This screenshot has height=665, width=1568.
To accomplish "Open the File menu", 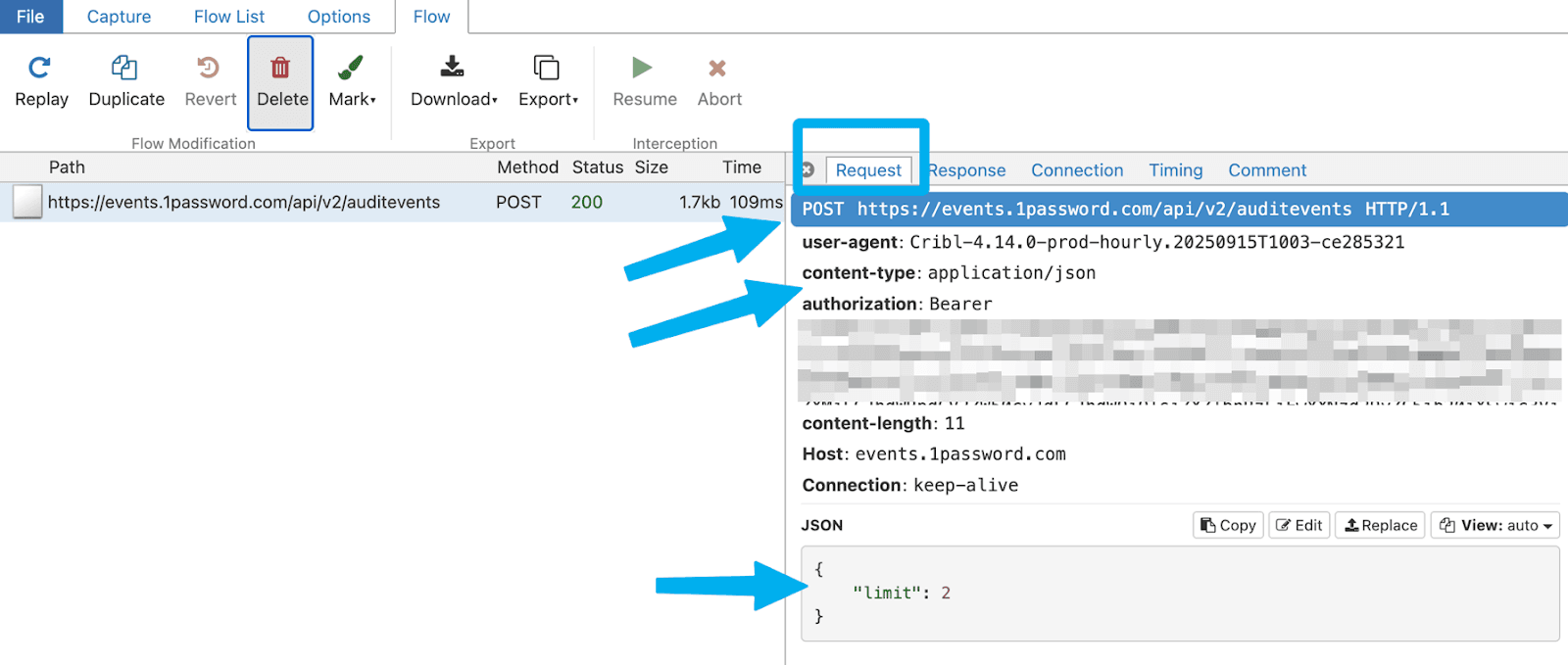I will point(30,17).
